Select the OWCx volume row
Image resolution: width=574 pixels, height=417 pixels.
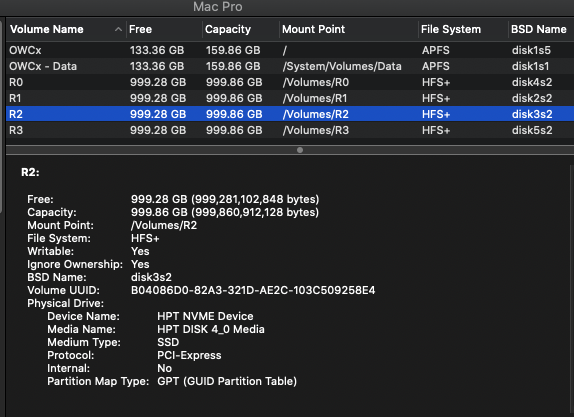click(290, 50)
